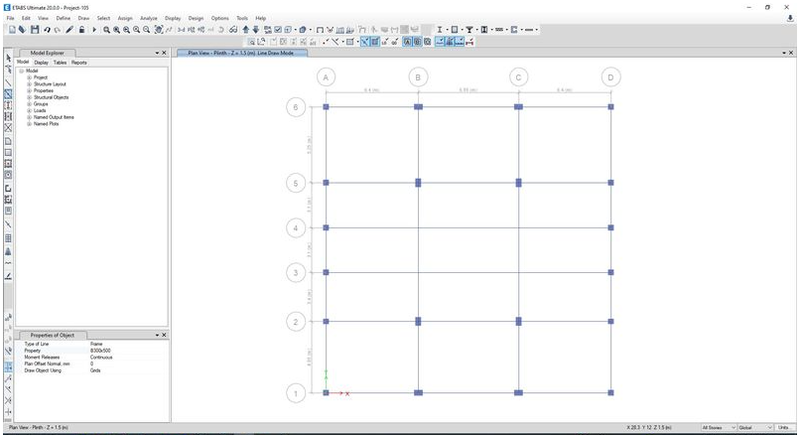Run analysis with the play arrow icon
The width and height of the screenshot is (800, 435).
tap(94, 30)
